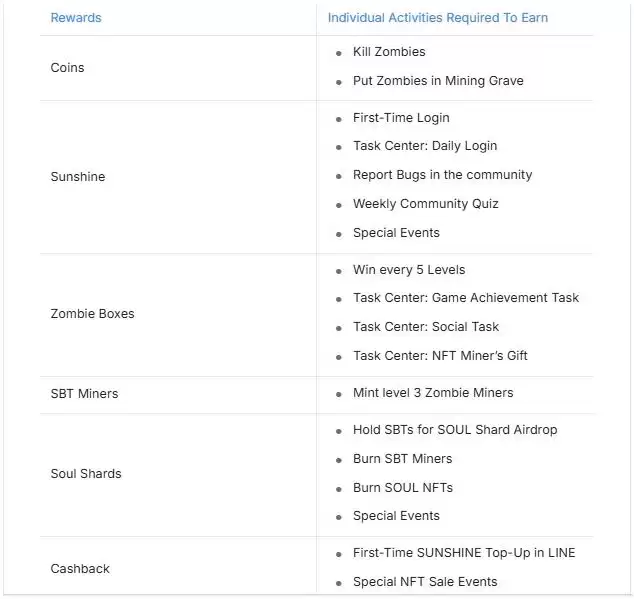Viewport: 634px width, 599px height.
Task: Click Task Center: Daily Login entry
Action: click(x=424, y=146)
